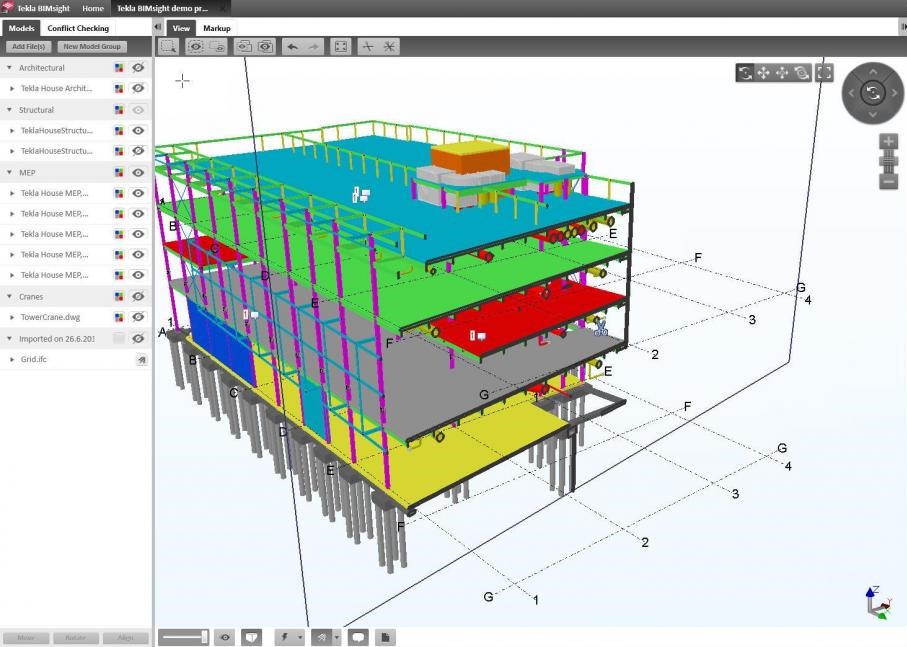Click the center rotate button of navigation wheel
The image size is (907, 647).
tap(873, 93)
